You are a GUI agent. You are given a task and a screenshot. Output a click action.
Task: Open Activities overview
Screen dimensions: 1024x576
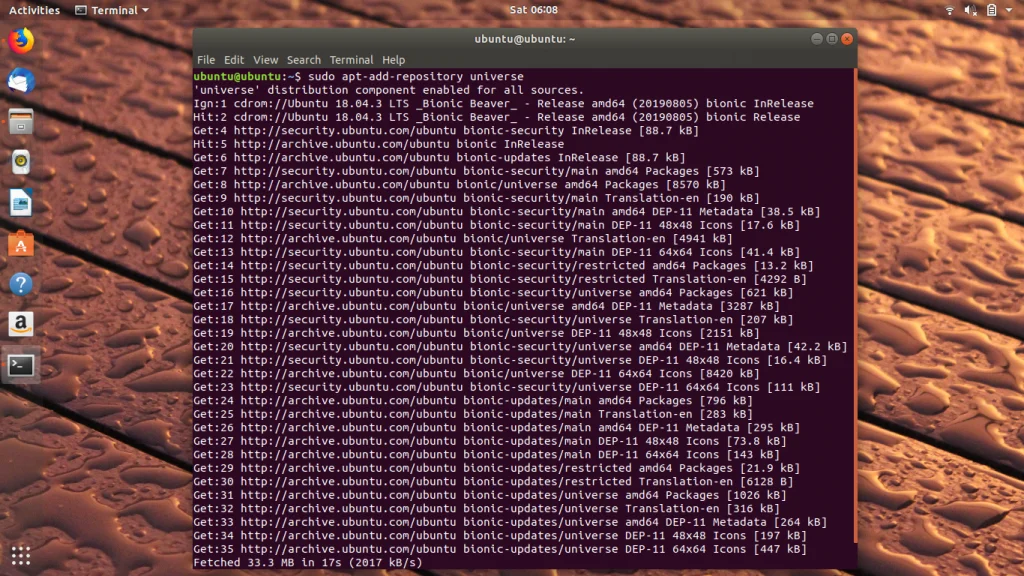34,10
